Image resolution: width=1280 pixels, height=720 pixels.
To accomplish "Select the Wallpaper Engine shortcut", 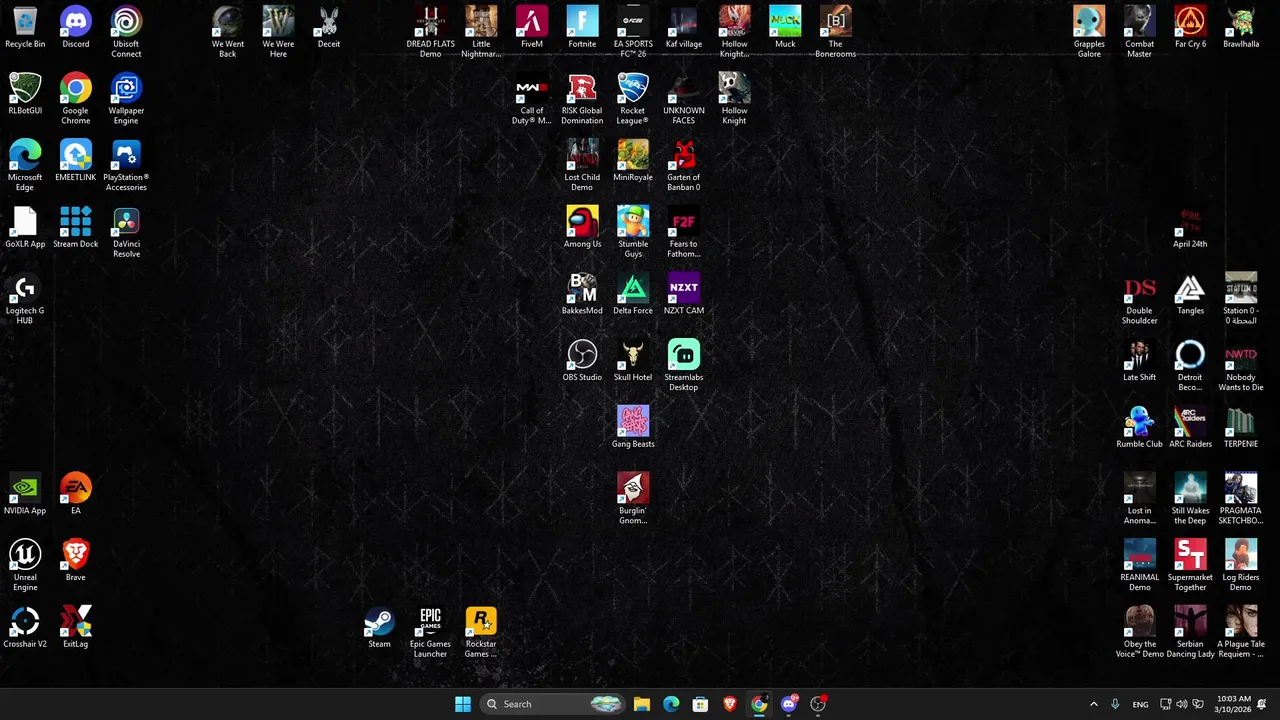I will click(x=126, y=99).
